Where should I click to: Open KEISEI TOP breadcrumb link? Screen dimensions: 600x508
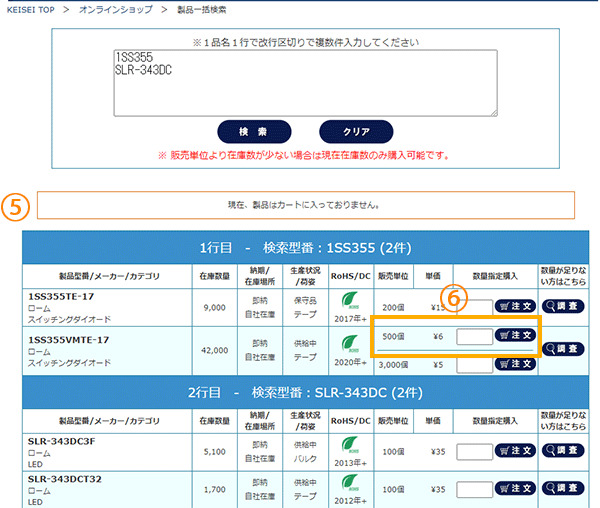click(31, 10)
